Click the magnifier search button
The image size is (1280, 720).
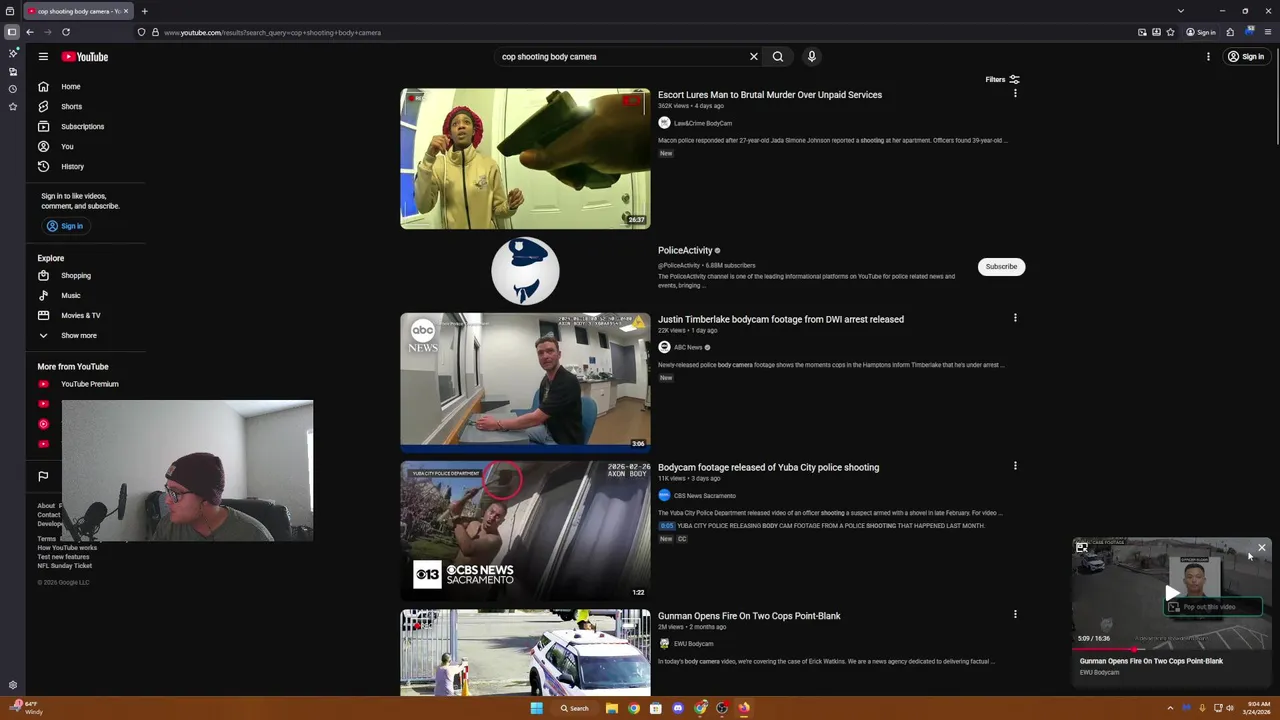coord(778,57)
